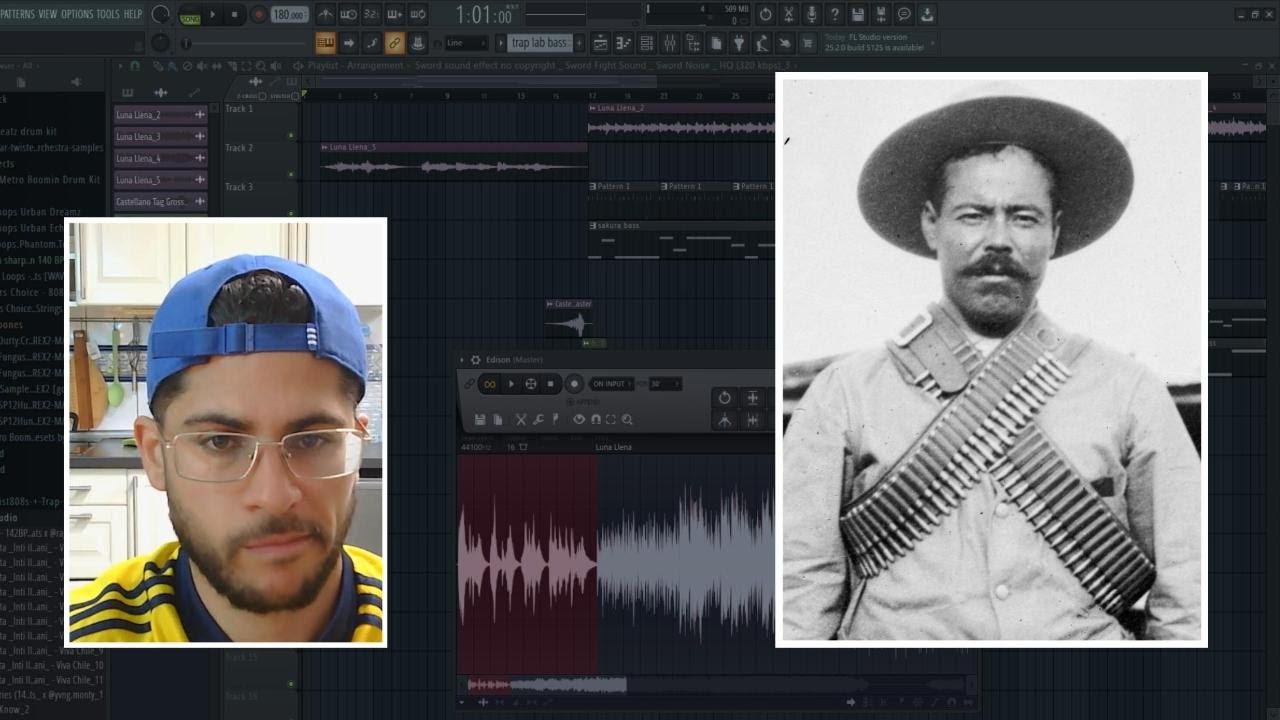
Task: Click the FL Studio version available news
Action: click(875, 43)
